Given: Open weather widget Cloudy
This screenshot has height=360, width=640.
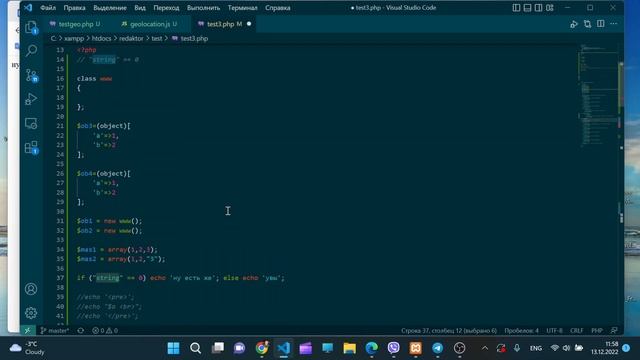Looking at the screenshot, I should [27, 348].
